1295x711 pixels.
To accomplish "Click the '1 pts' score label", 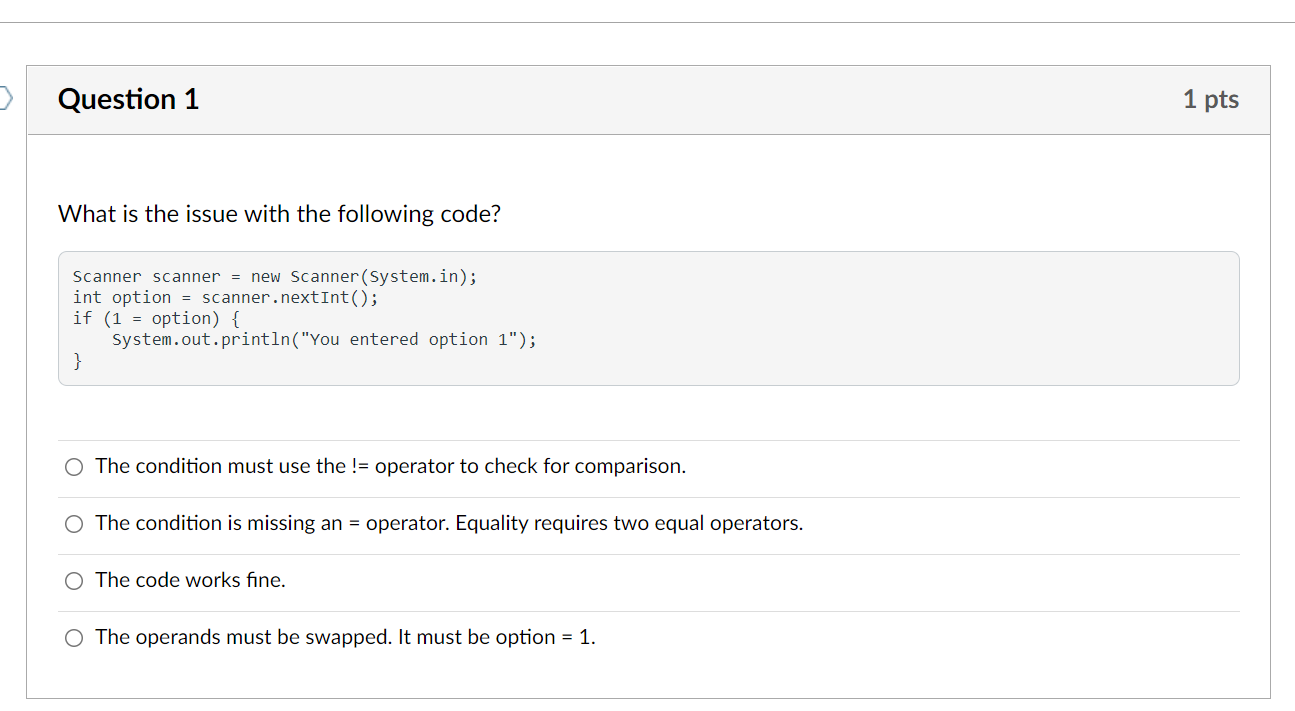I will [x=1211, y=99].
